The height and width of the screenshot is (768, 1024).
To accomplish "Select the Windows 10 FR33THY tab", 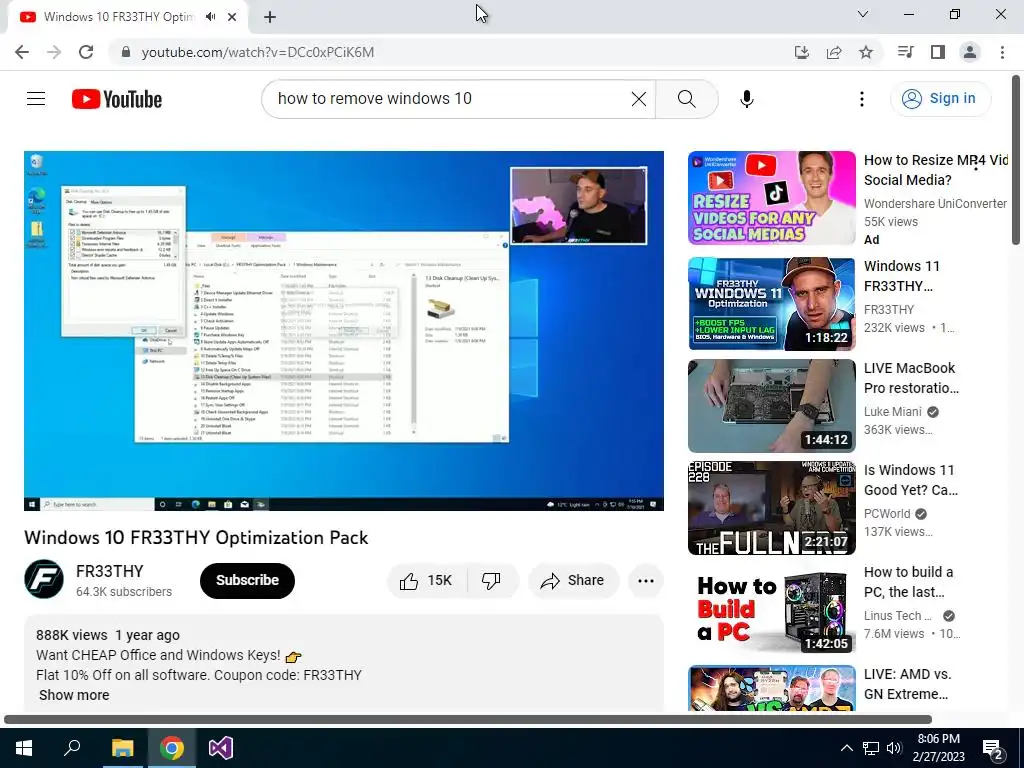I will 119,17.
